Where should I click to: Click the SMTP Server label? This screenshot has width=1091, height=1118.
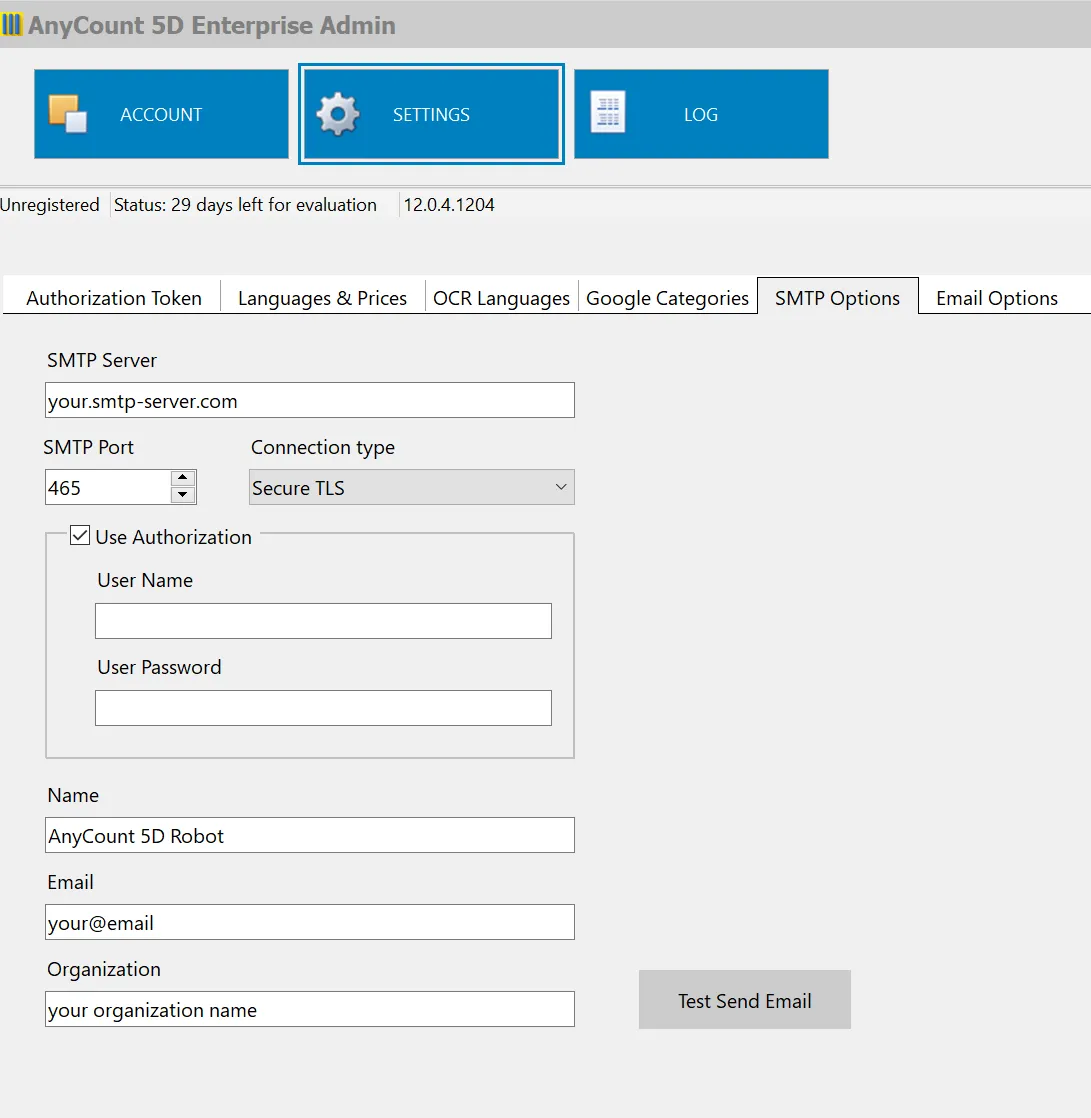(x=102, y=360)
